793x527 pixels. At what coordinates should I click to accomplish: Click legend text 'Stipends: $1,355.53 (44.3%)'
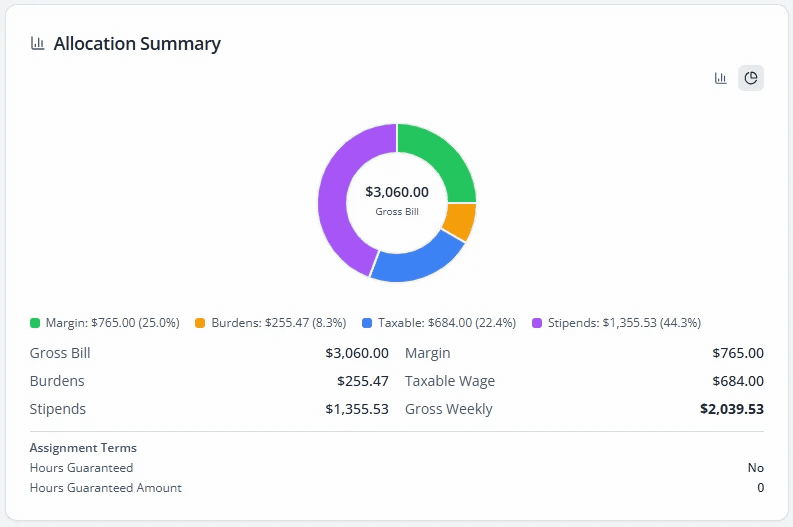pos(625,323)
